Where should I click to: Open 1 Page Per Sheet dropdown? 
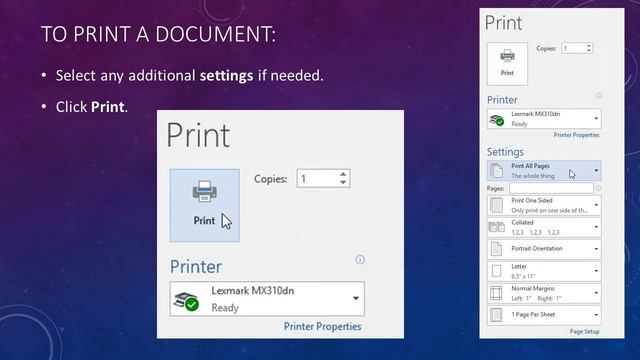(x=544, y=315)
